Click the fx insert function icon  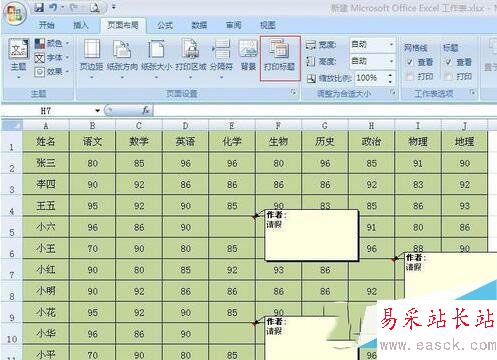pyautogui.click(x=146, y=110)
